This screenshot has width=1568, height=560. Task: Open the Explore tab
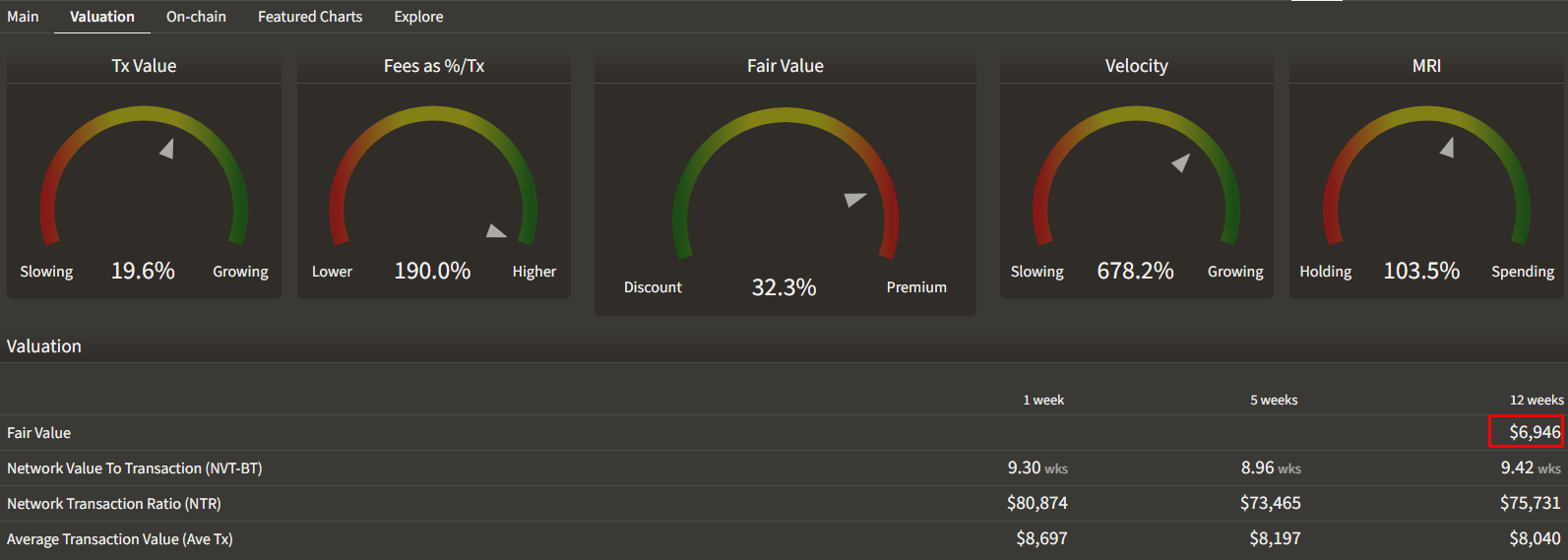click(418, 17)
